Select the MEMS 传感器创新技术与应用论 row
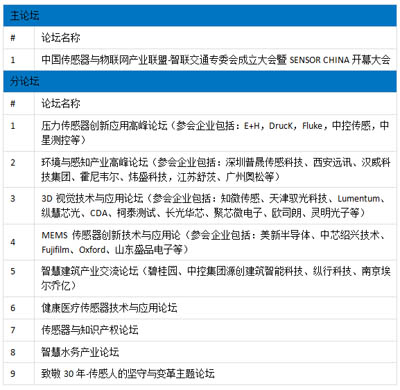This screenshot has width=400, height=390. pyautogui.click(x=200, y=242)
